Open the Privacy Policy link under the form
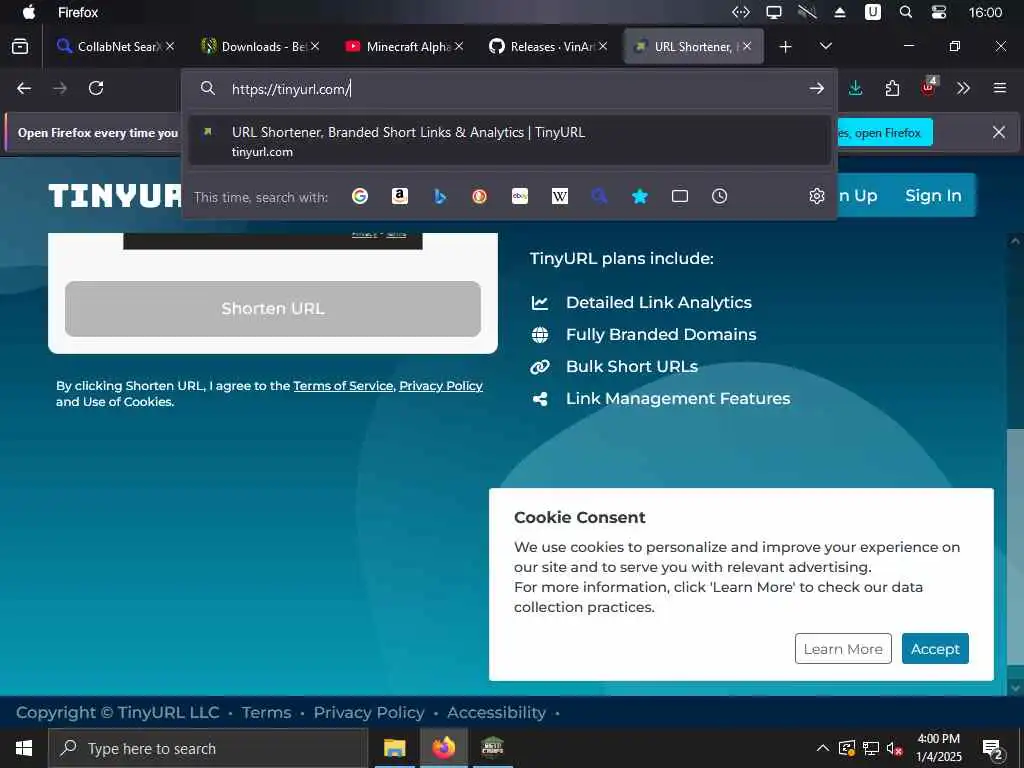 point(441,386)
